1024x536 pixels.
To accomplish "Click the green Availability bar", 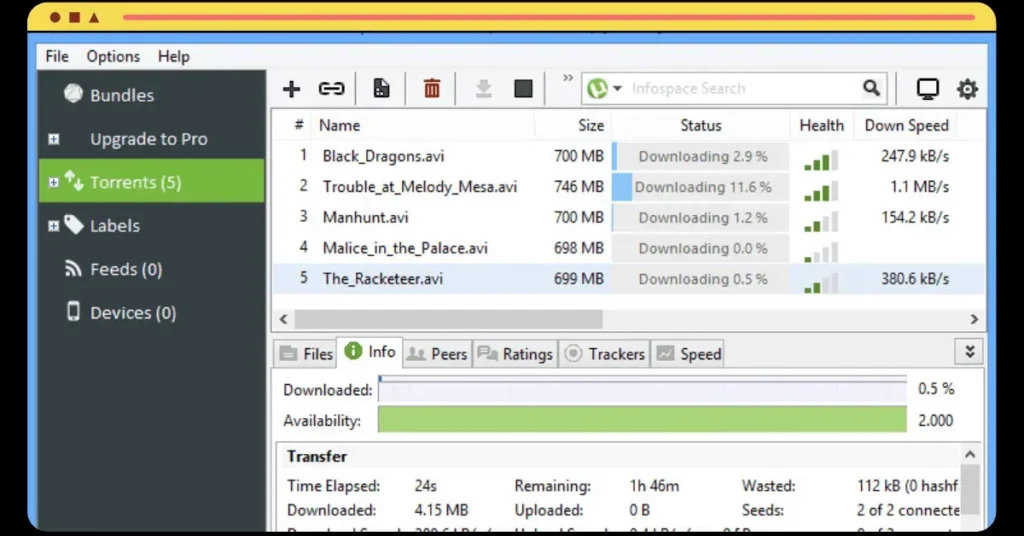I will click(642, 419).
